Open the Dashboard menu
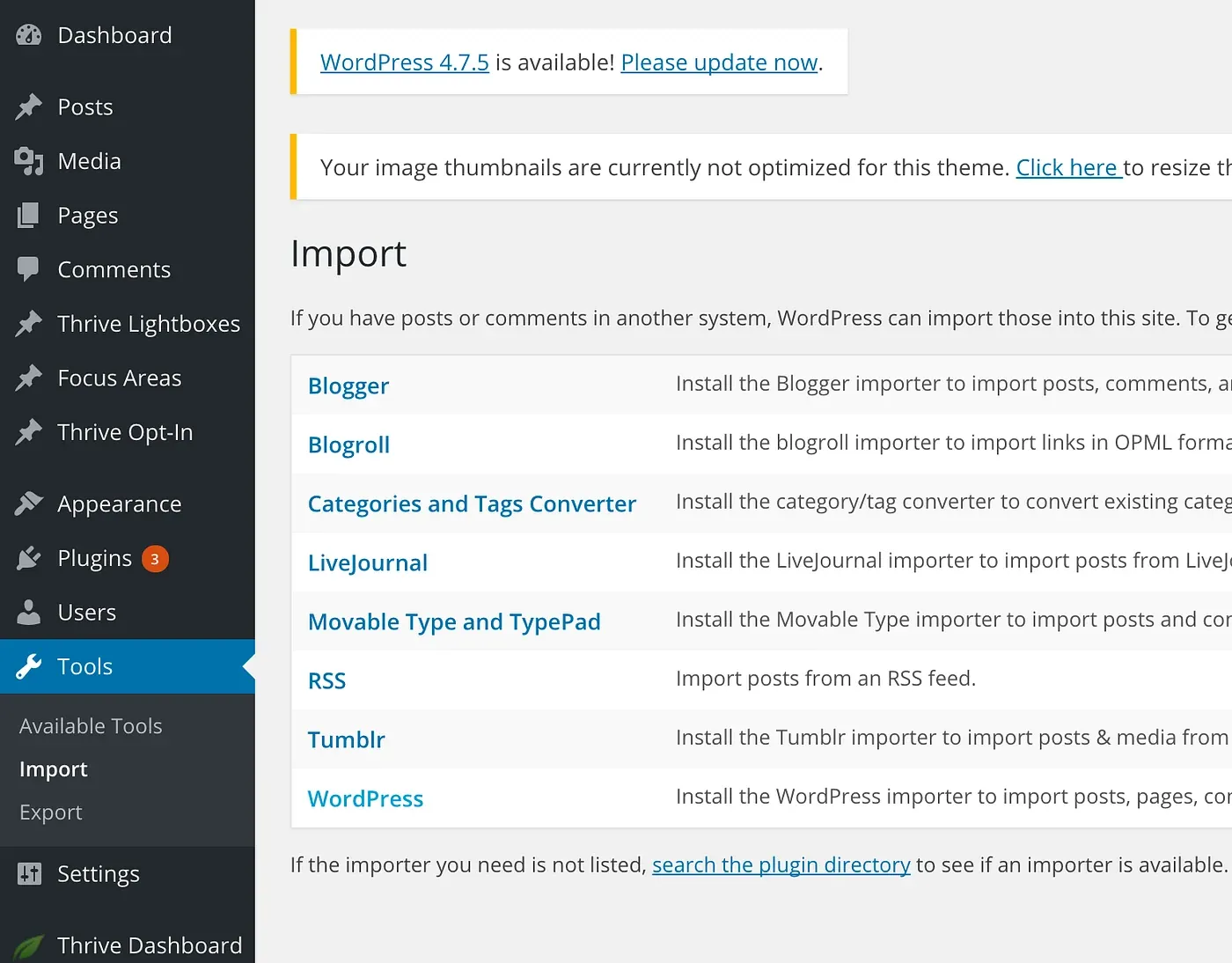This screenshot has height=963, width=1232. click(114, 35)
